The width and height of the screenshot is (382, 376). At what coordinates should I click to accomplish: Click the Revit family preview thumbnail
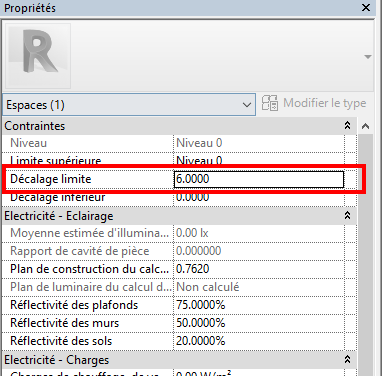click(x=38, y=56)
